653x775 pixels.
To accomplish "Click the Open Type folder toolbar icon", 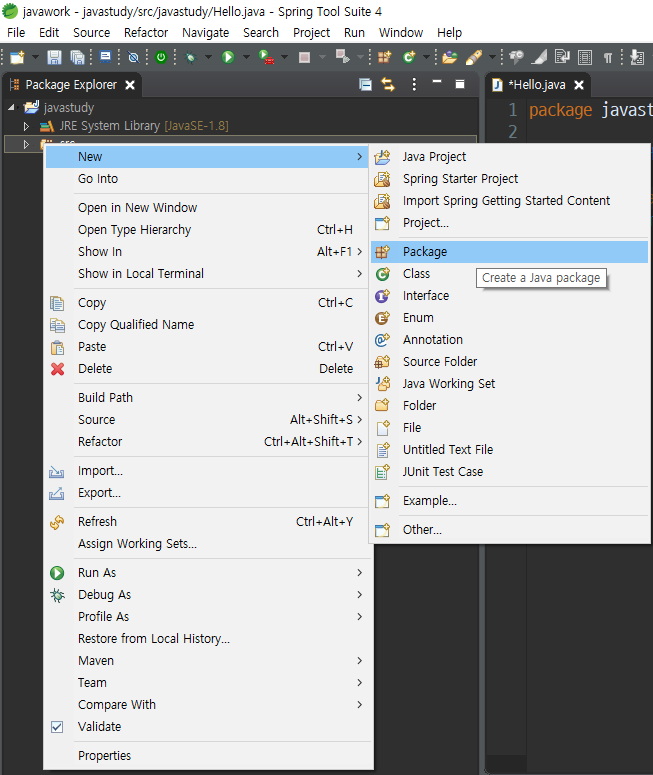I will click(x=449, y=57).
